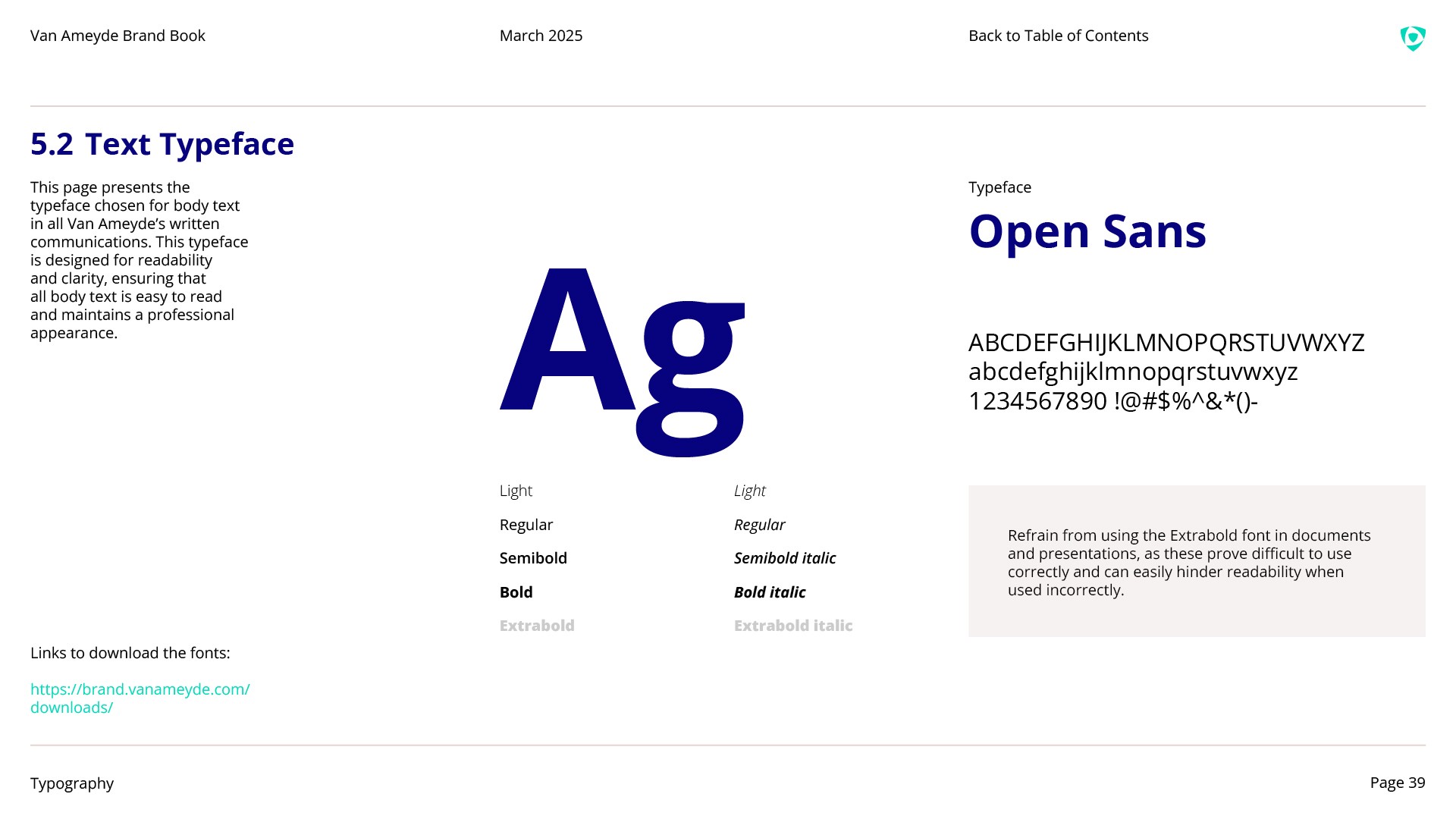Click the greyed-out Extrabold label
The image size is (1456, 819).
click(537, 626)
